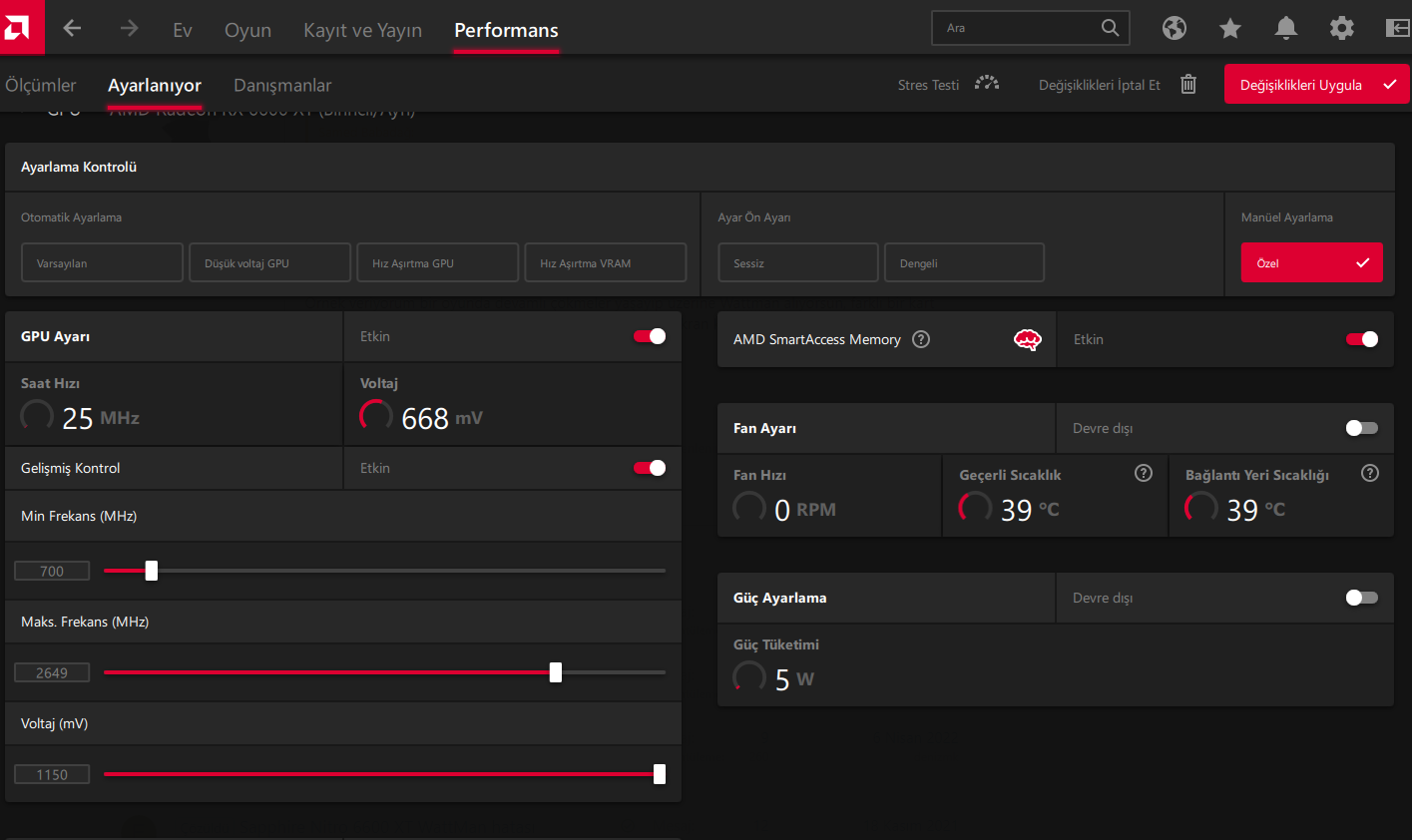Click the AMD logo icon
Image resolution: width=1412 pixels, height=840 pixels.
click(20, 27)
